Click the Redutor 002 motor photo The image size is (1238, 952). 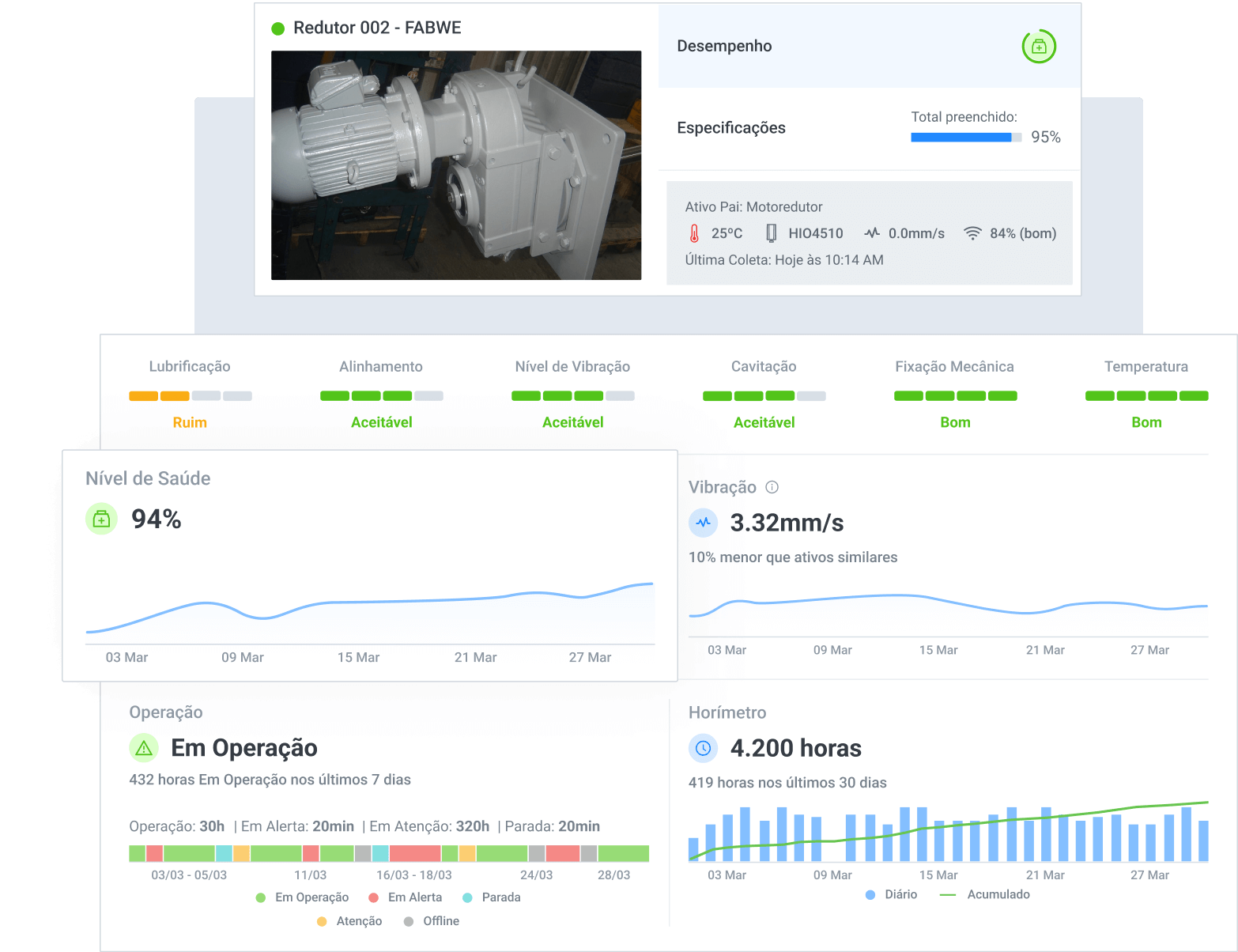point(456,165)
